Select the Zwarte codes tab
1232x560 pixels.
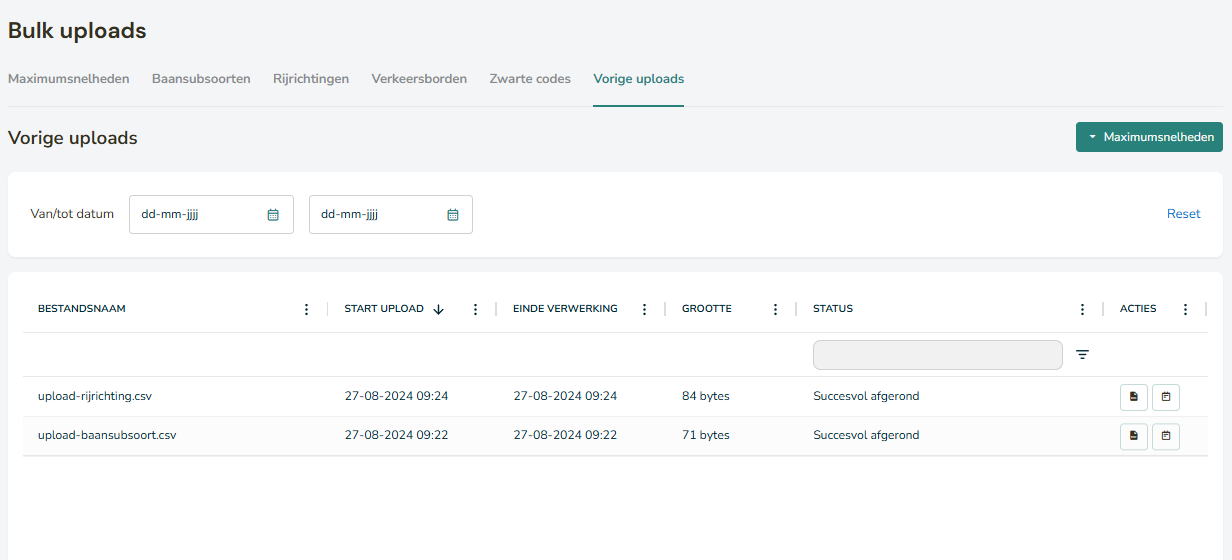click(x=530, y=79)
